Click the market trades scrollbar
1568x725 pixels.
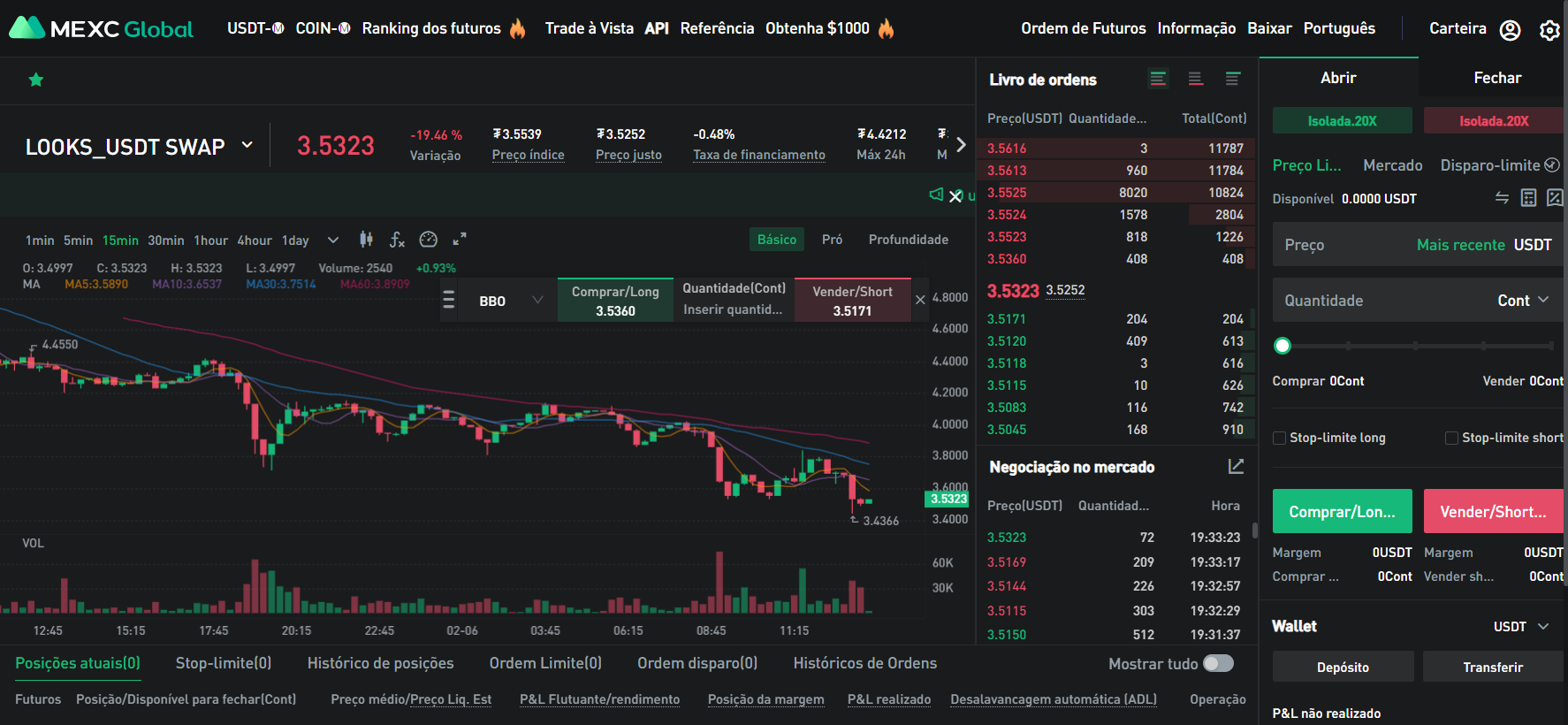pos(1254,530)
